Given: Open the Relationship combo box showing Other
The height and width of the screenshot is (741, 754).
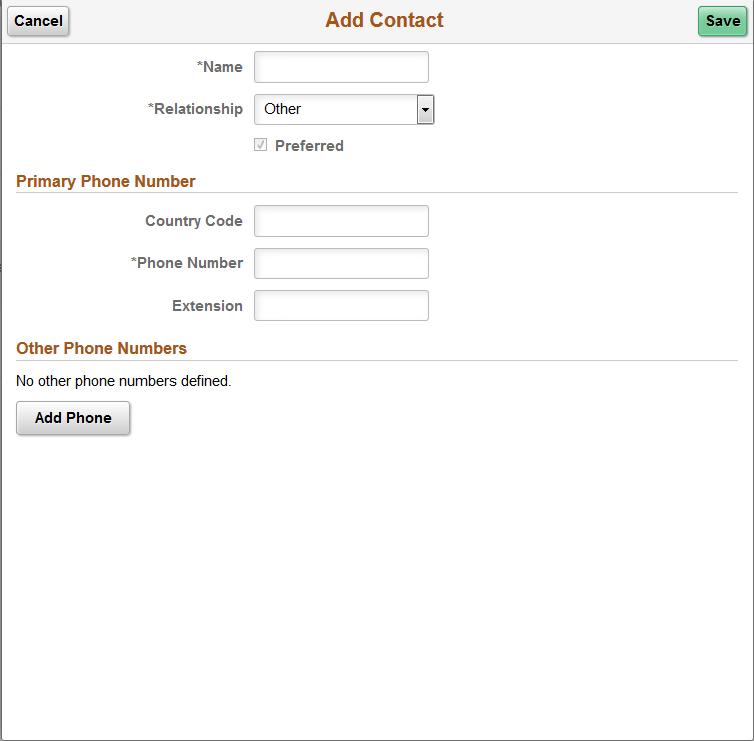Looking at the screenshot, I should [344, 109].
